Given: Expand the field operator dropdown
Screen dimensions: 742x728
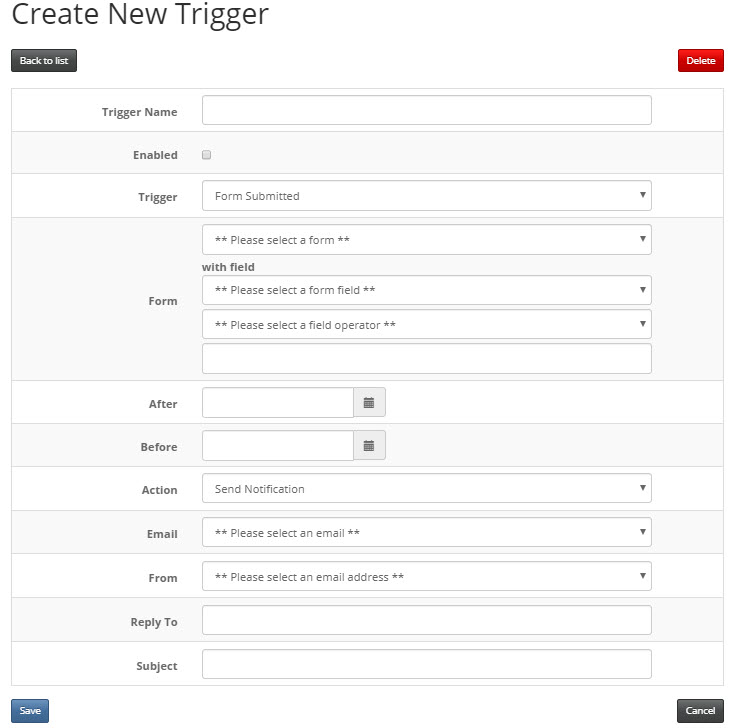Looking at the screenshot, I should click(x=426, y=324).
